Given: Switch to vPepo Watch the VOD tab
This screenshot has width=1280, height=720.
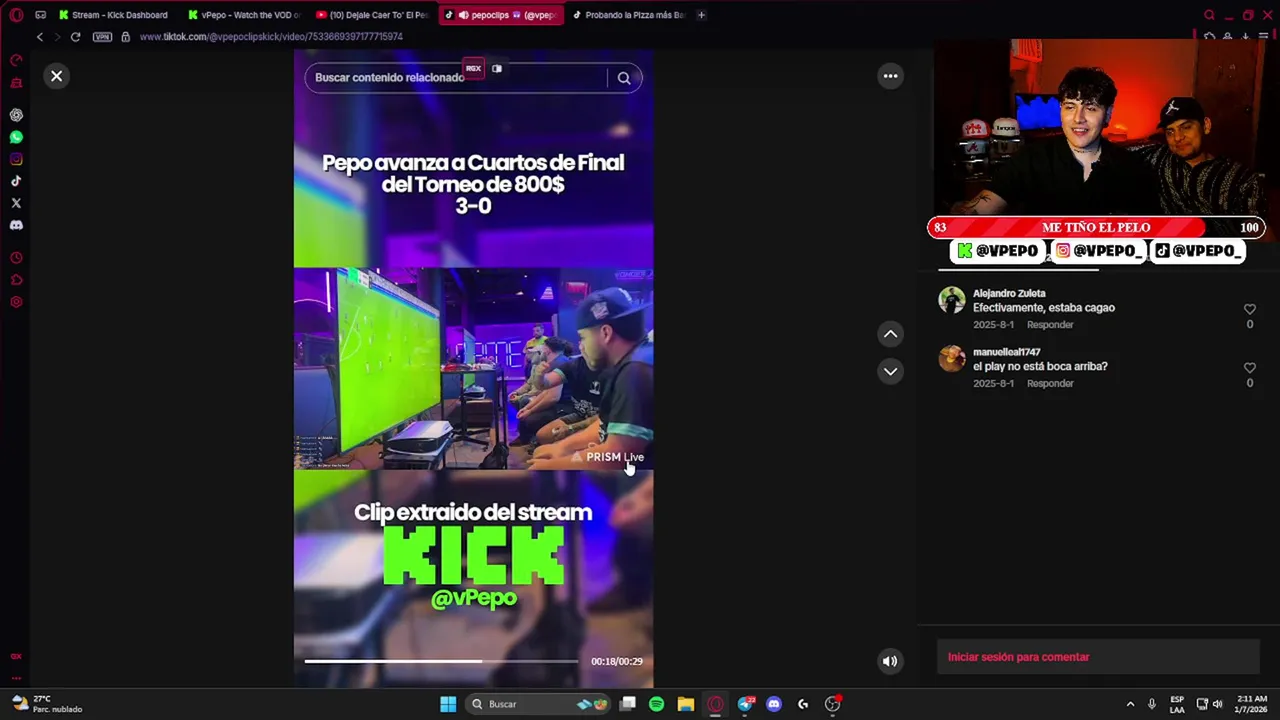Looking at the screenshot, I should tap(244, 15).
